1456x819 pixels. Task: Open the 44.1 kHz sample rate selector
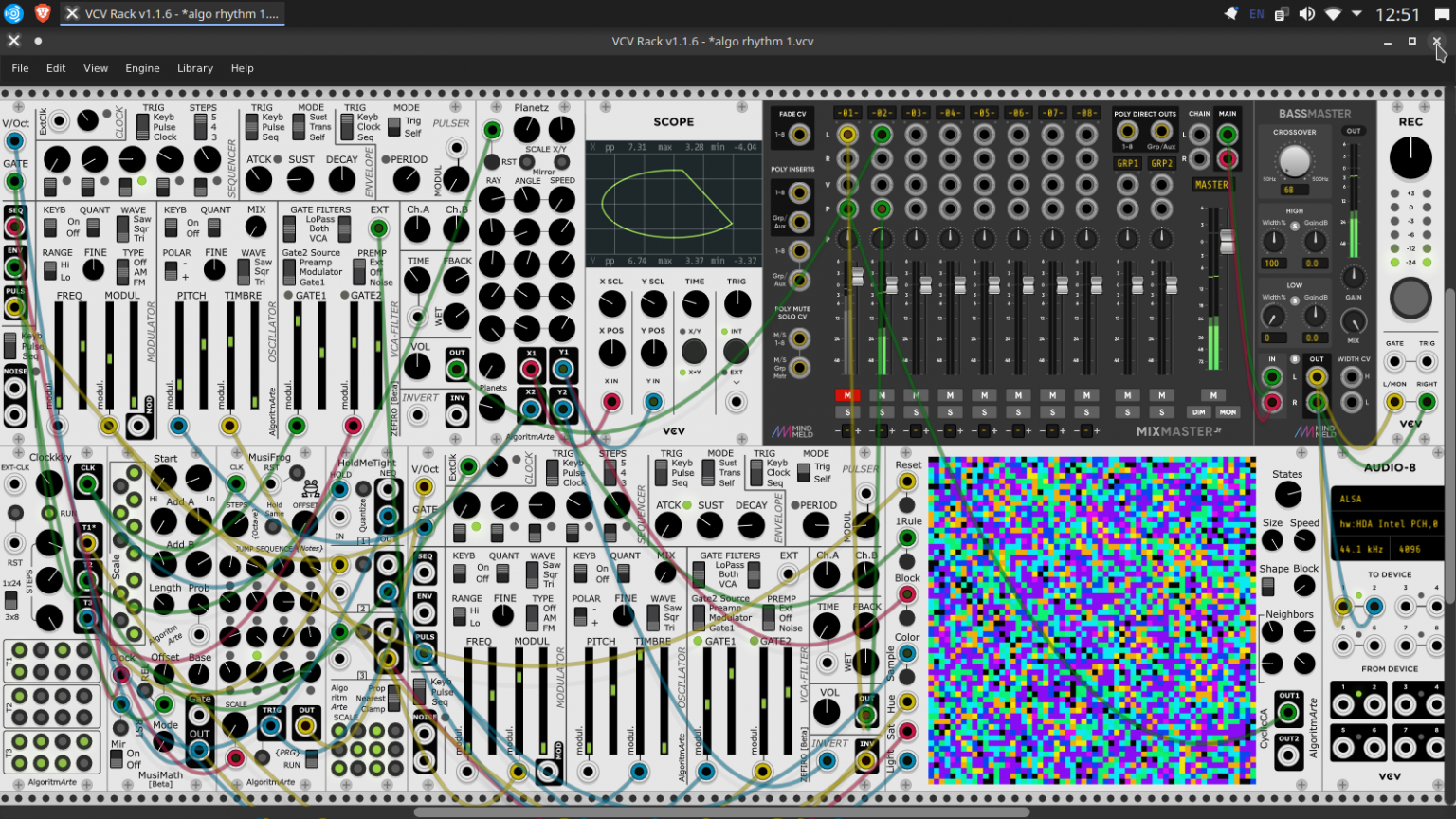click(x=1360, y=549)
